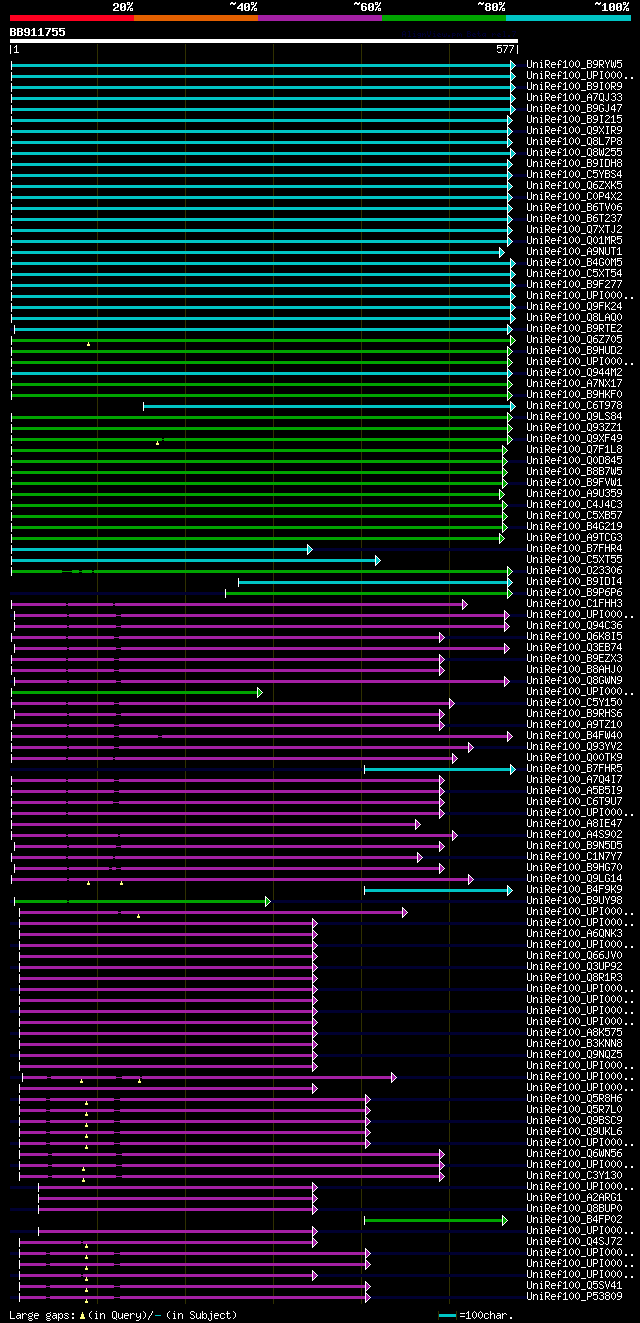Screen dimensions: 640x1323
Task: Open hit UniRef100_A9TCG3
Action: point(574,537)
